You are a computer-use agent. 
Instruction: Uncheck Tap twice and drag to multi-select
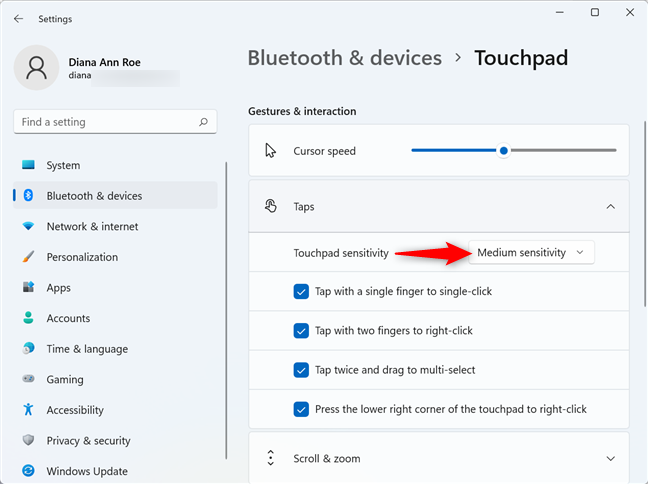click(301, 370)
